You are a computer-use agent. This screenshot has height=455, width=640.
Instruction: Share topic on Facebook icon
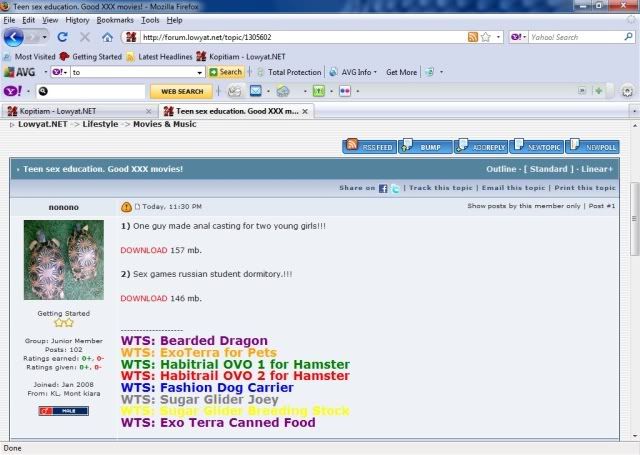(383, 188)
